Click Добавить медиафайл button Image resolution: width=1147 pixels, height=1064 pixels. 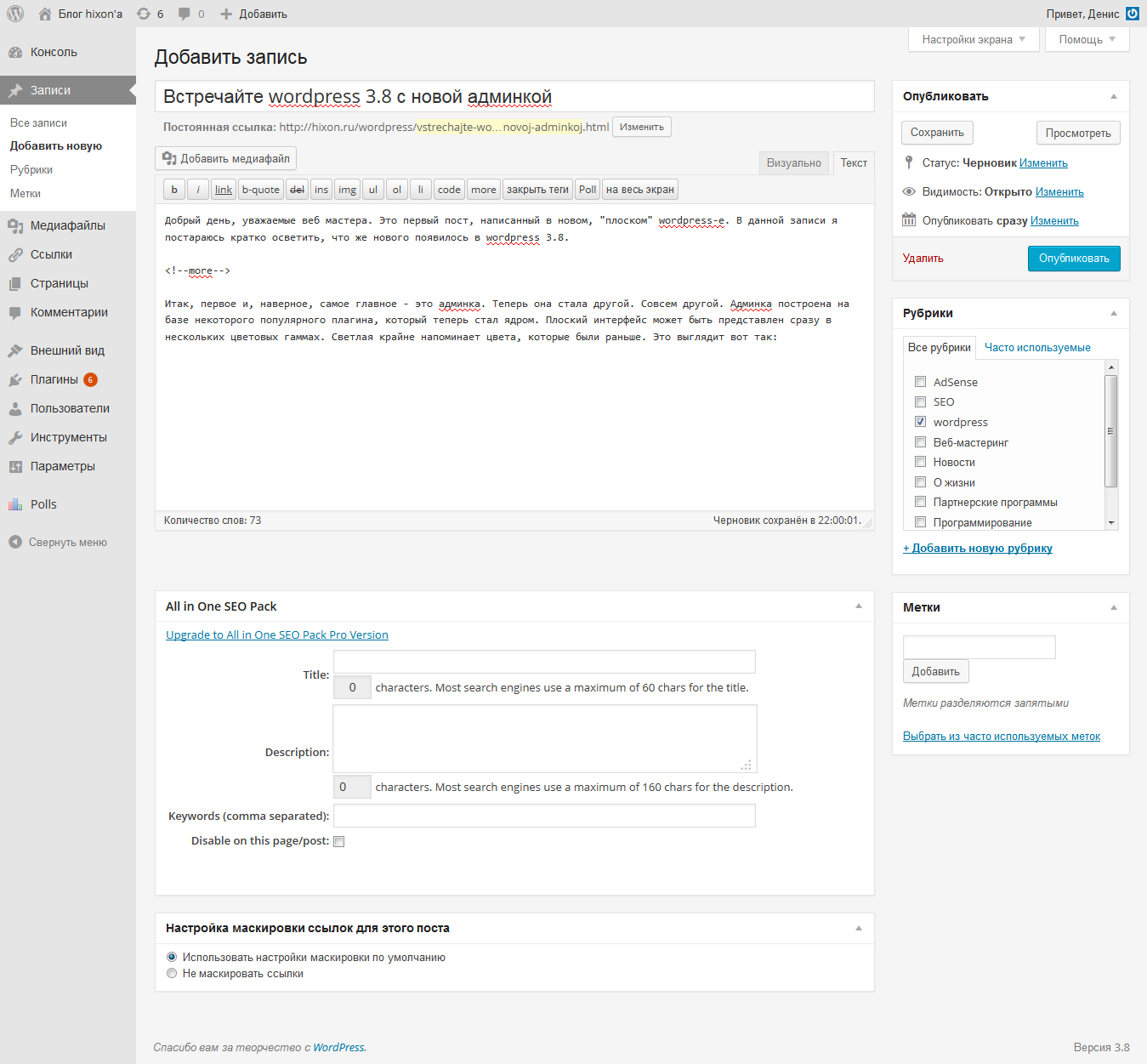coord(226,158)
